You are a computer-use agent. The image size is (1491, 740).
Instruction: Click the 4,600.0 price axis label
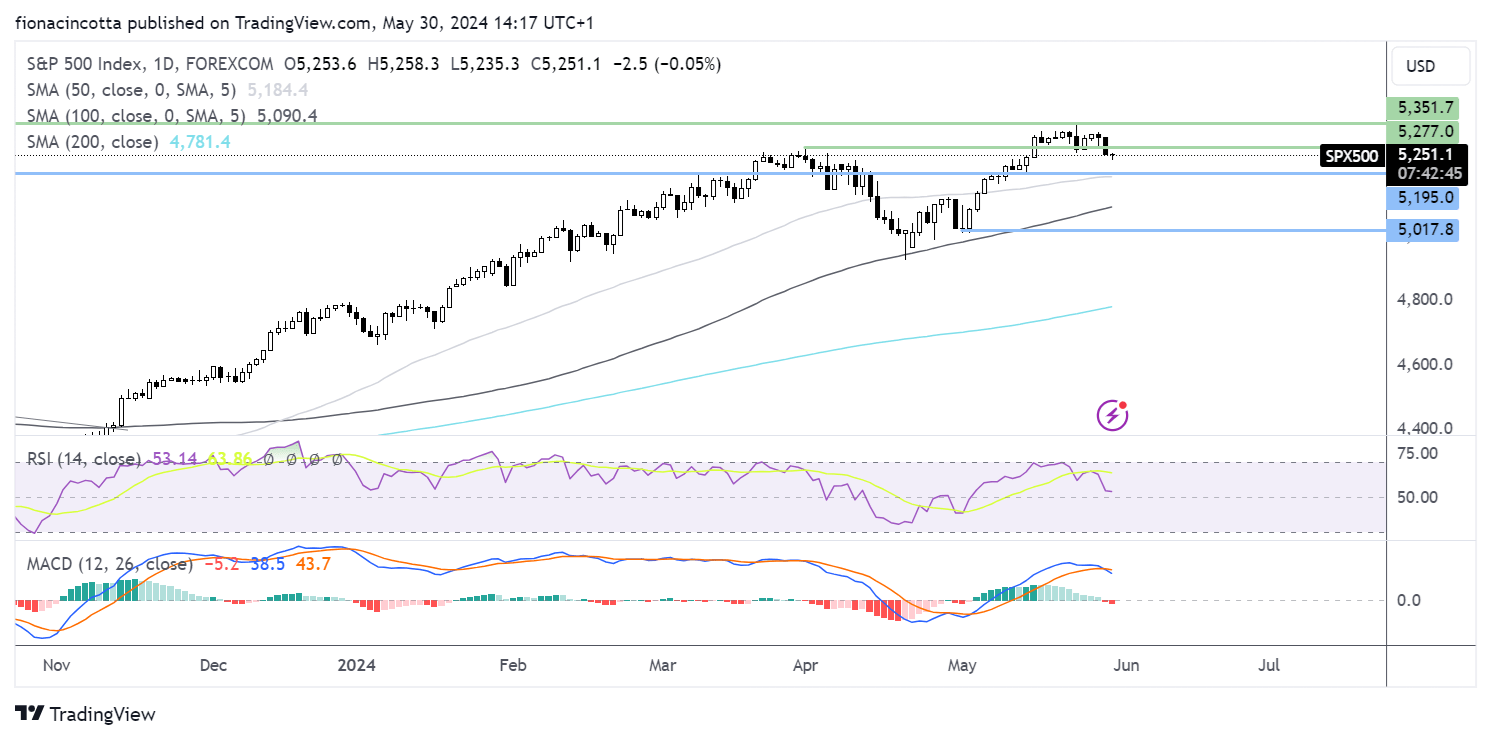tap(1425, 364)
